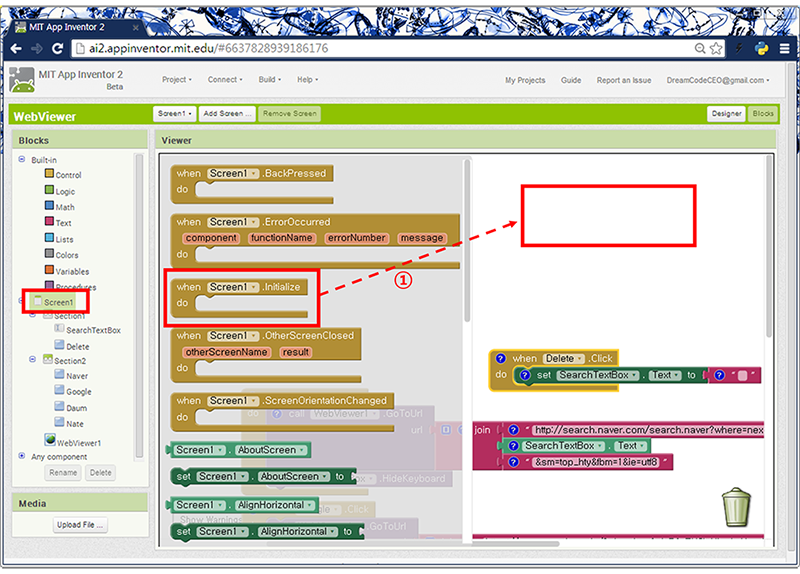Select the Control blocks category
The width and height of the screenshot is (800, 574).
click(63, 174)
